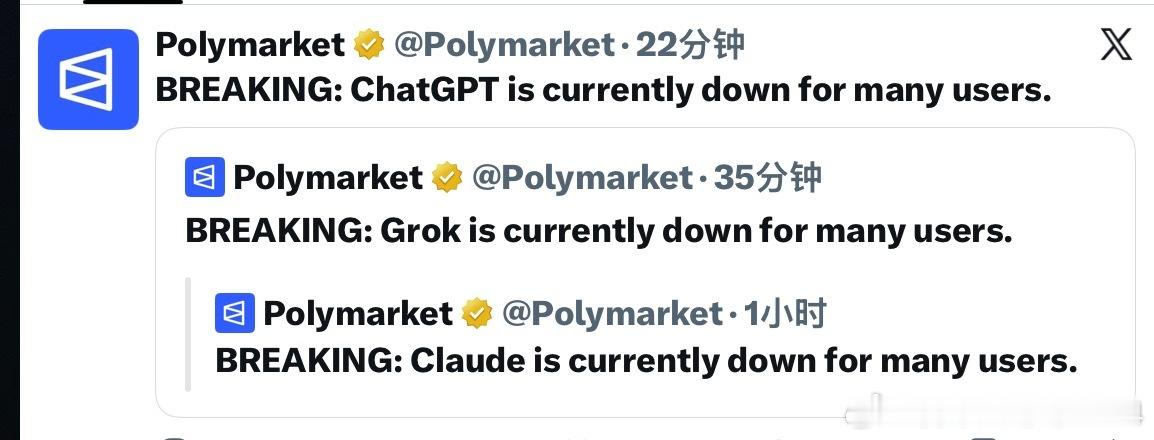
Task: Open the 1小时 timestamp
Action: 785,313
